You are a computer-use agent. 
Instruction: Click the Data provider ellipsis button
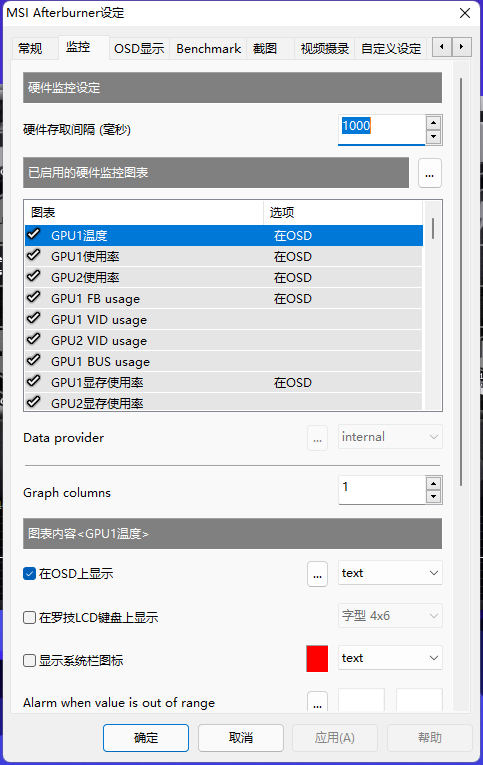(317, 438)
